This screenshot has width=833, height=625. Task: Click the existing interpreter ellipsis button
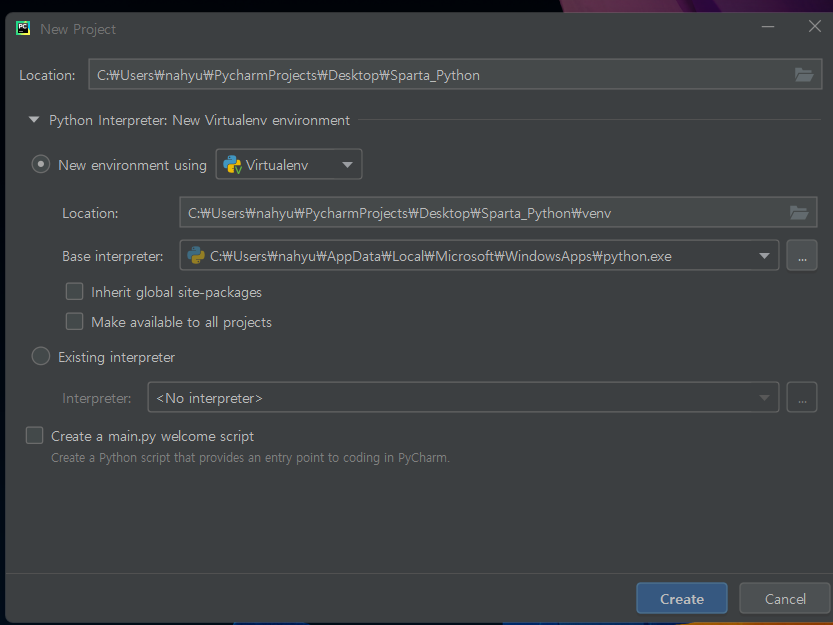[x=802, y=398]
